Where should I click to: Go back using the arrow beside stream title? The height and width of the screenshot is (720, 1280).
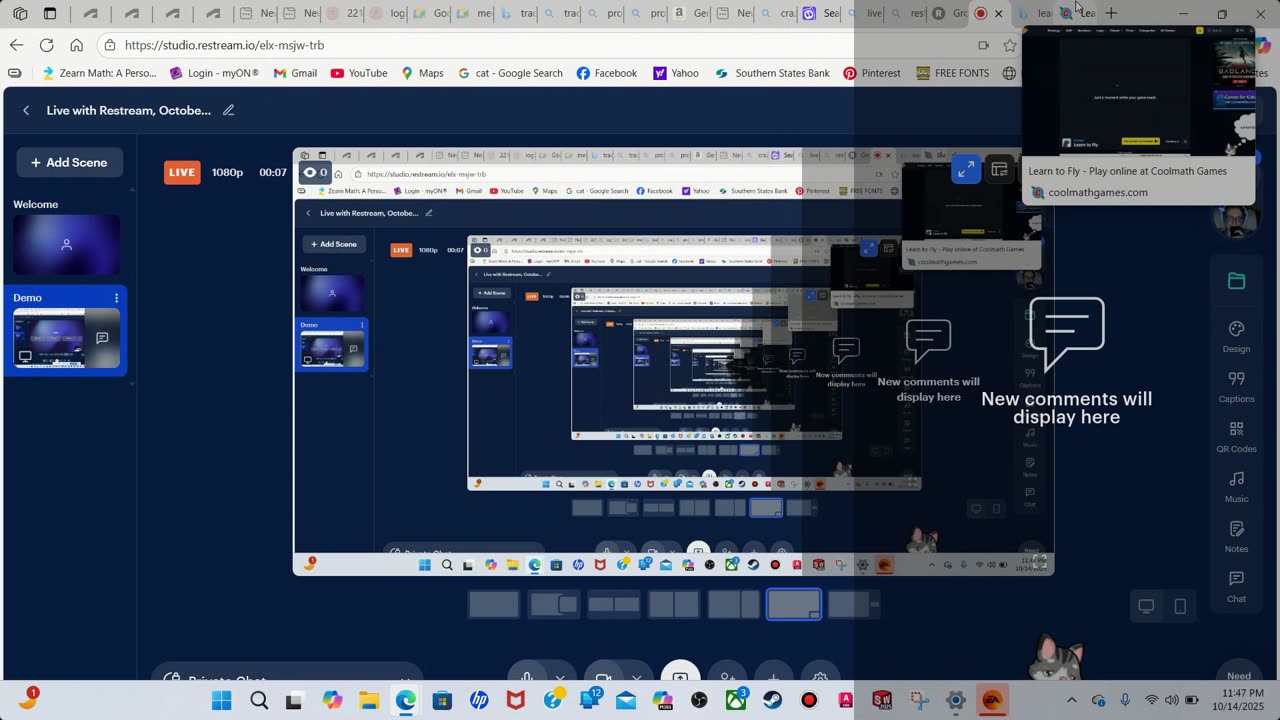[26, 110]
